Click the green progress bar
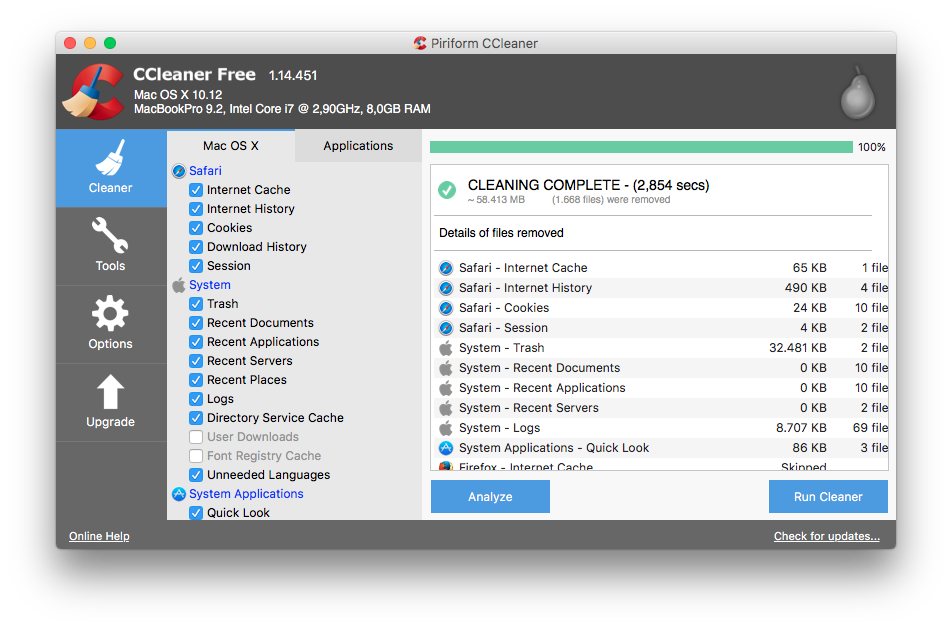This screenshot has height=629, width=952. (x=641, y=147)
